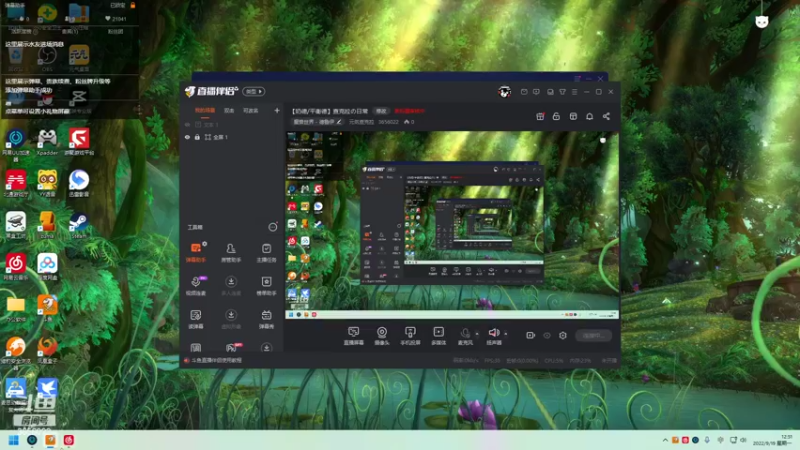Expand the 工具箱 more-tools circle button

pos(273,227)
